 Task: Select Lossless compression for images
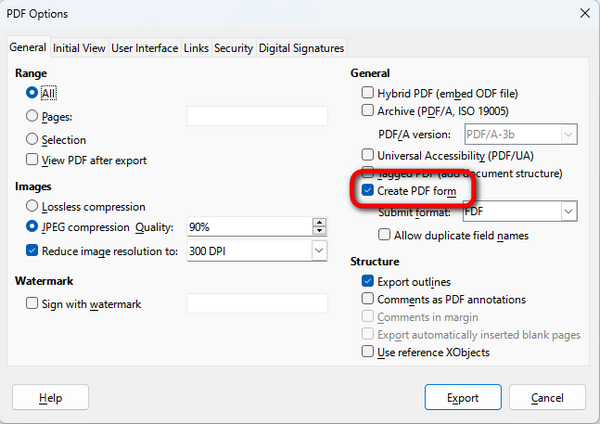point(33,207)
